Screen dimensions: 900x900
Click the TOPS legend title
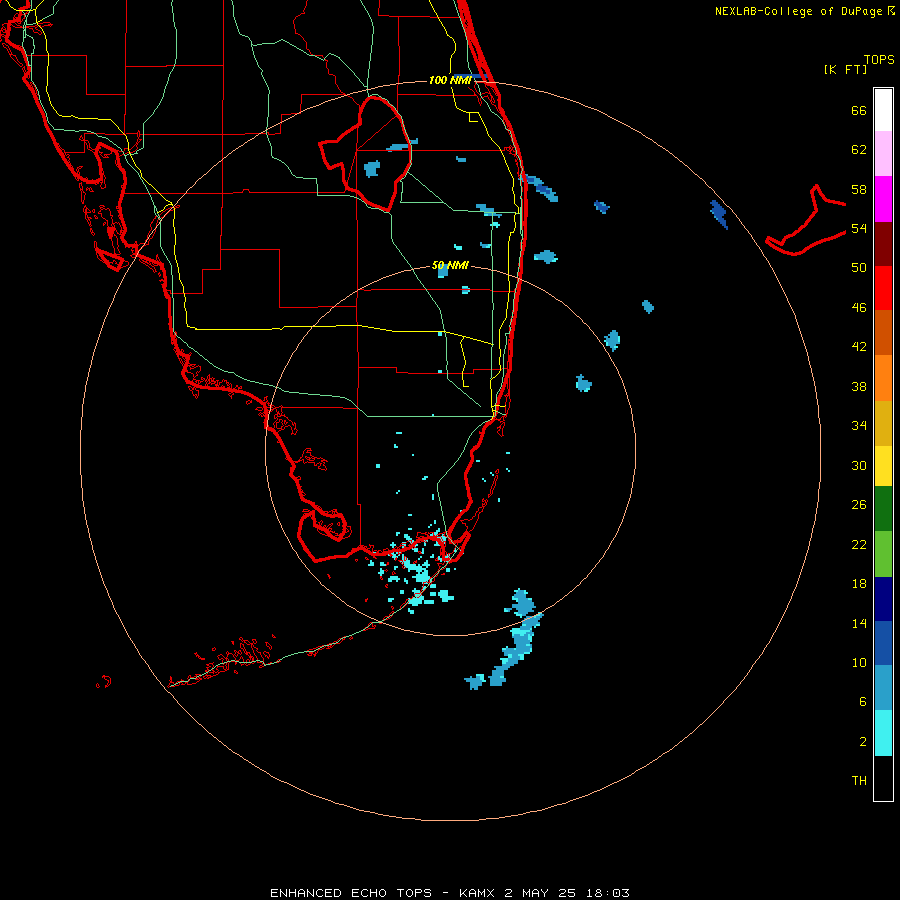click(879, 60)
